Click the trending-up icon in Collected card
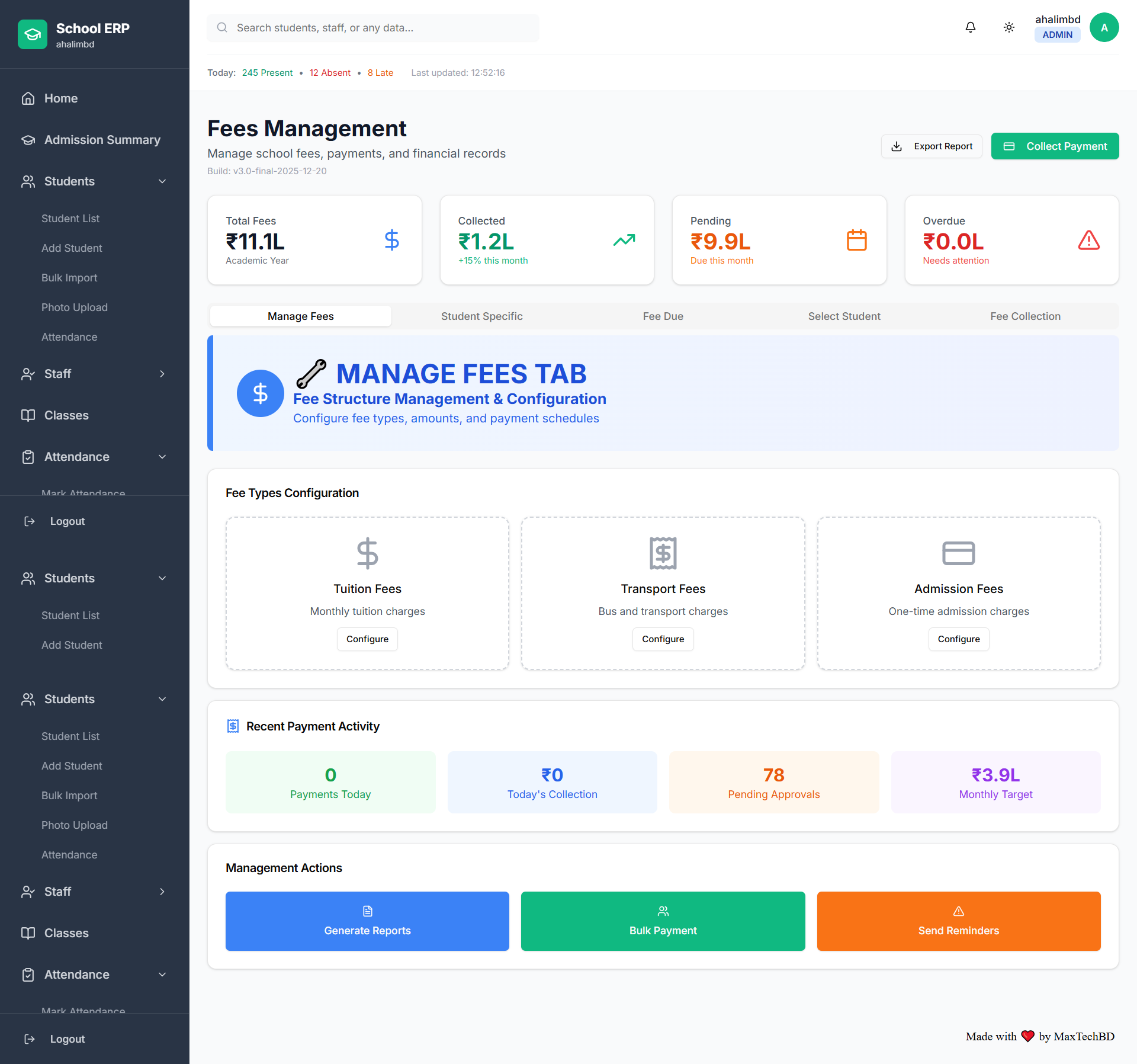 [x=624, y=240]
